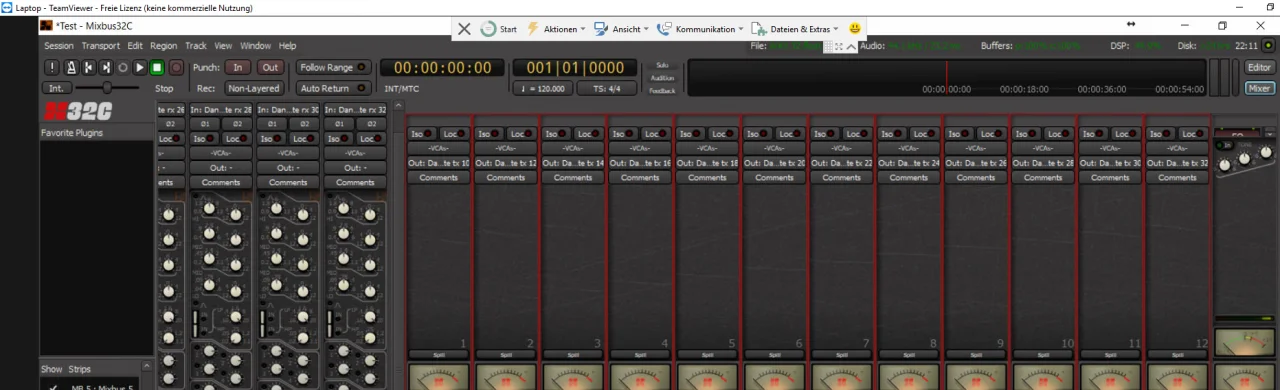The image size is (1280, 390).
Task: Switch to the Mixer window
Action: 1260,88
